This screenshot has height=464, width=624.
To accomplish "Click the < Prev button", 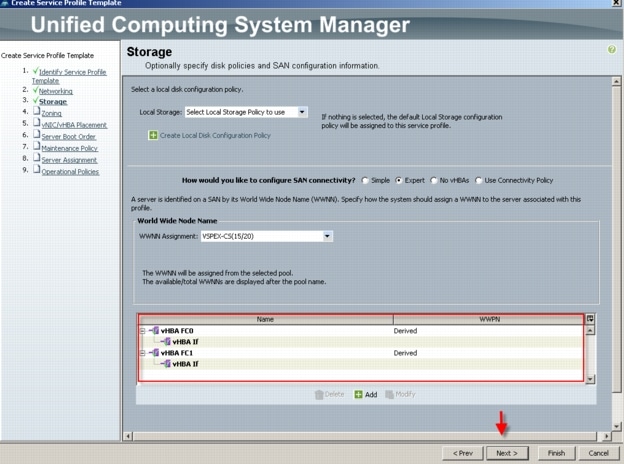I will coord(463,453).
